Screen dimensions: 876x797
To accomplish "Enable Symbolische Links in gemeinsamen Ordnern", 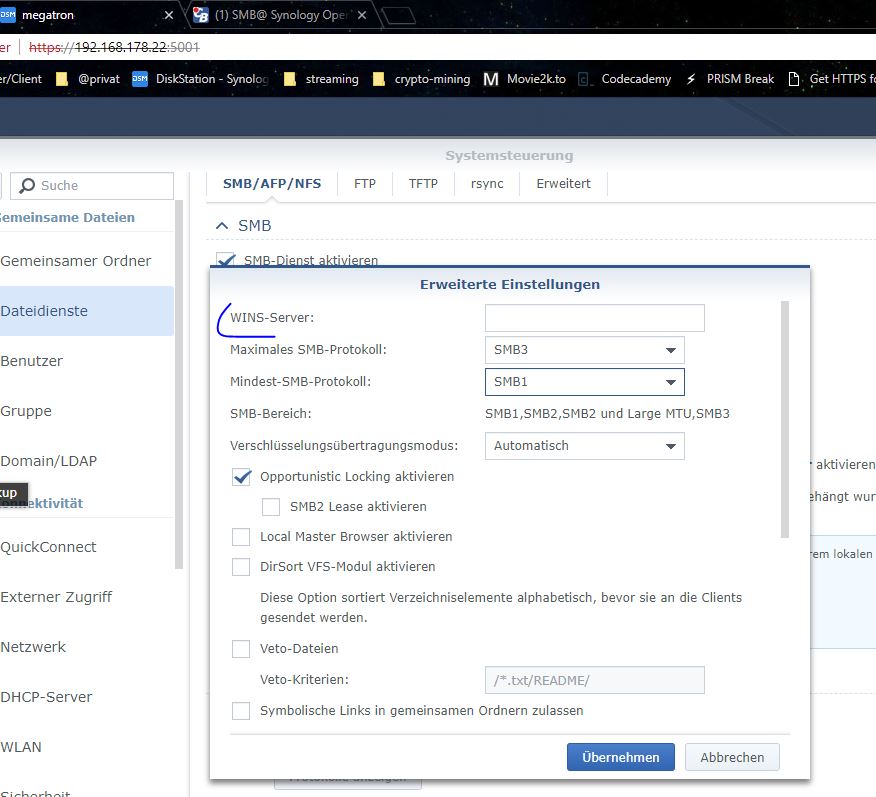I will point(241,710).
